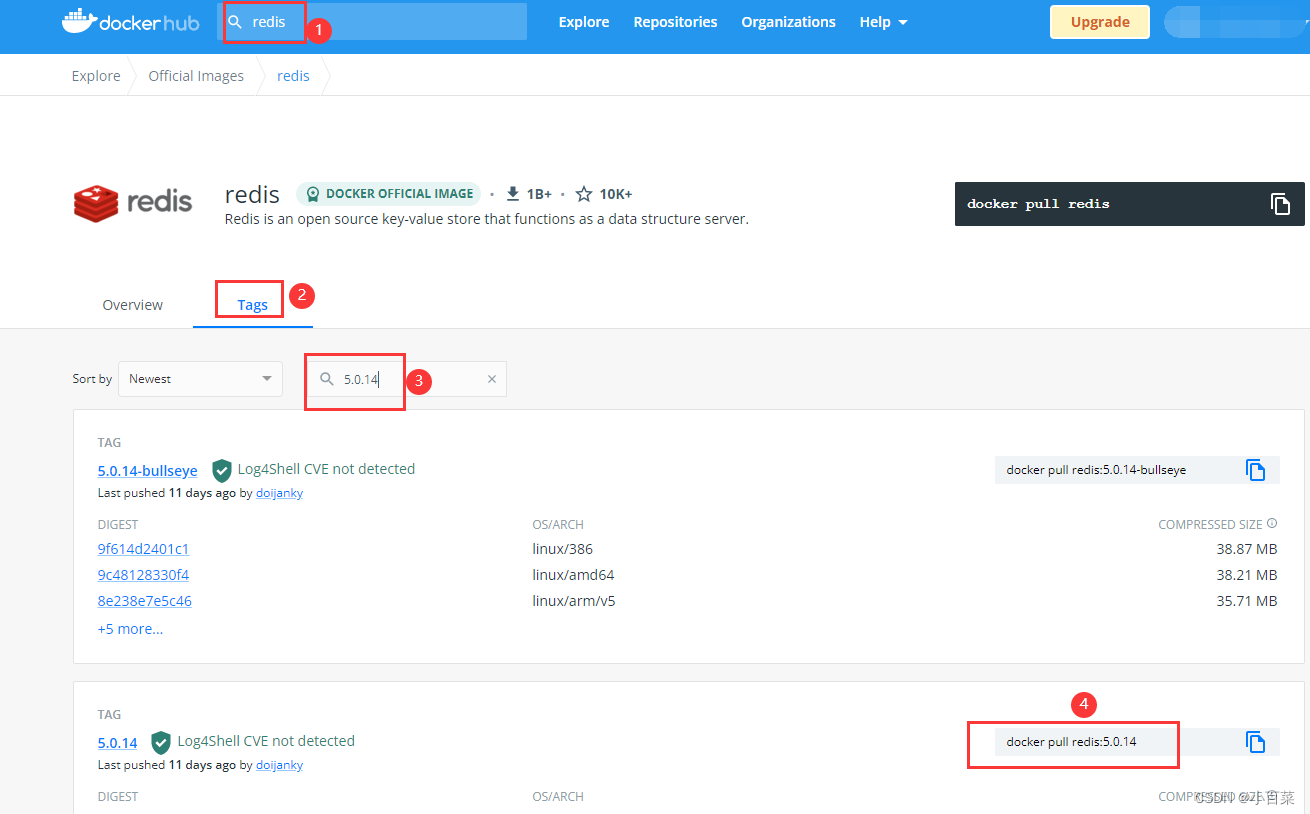Click the search icon in tag filter box
Screen dimensions: 1310x814
(326, 379)
